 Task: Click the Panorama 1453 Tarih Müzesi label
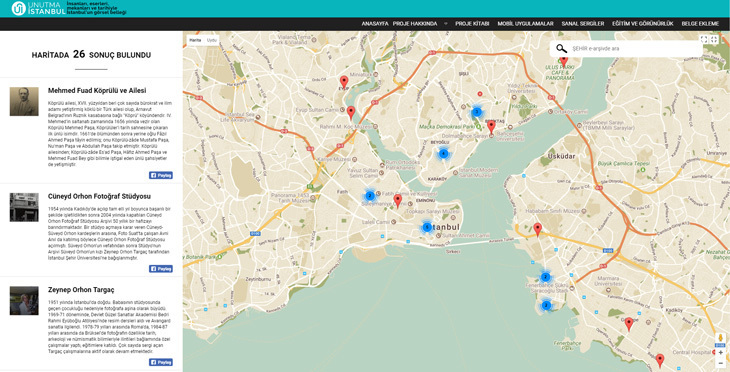click(291, 198)
